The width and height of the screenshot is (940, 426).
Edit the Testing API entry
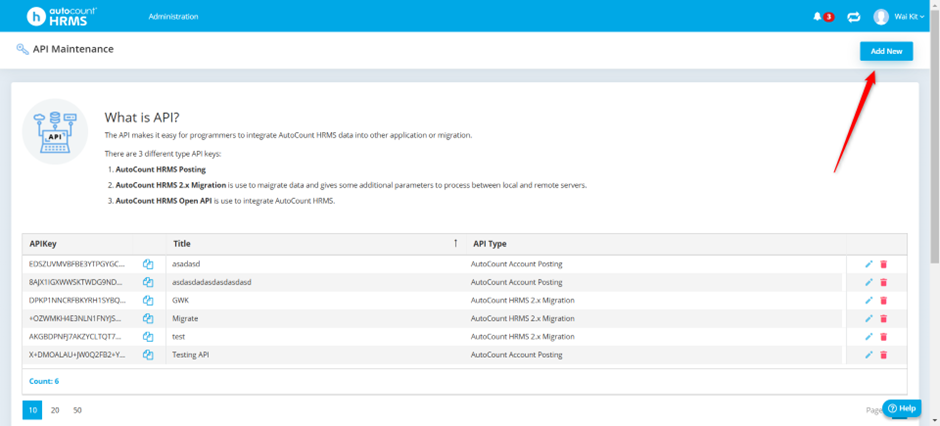click(869, 355)
